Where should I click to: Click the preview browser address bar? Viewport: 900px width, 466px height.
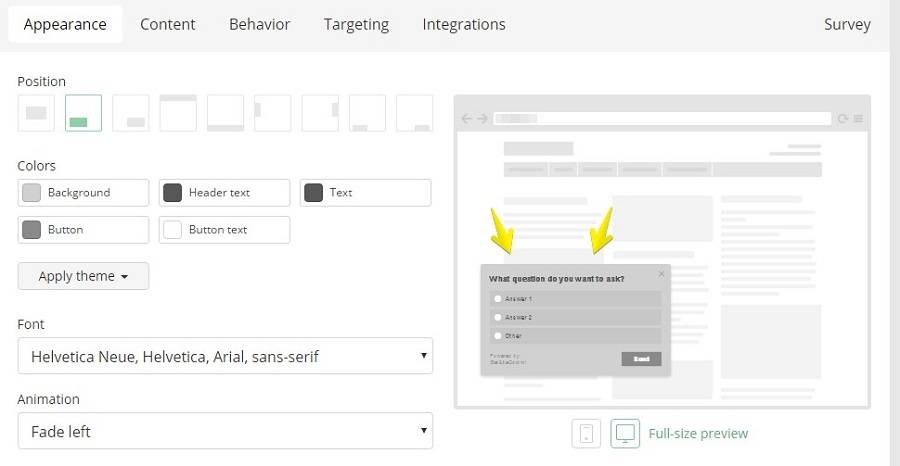pyautogui.click(x=662, y=119)
